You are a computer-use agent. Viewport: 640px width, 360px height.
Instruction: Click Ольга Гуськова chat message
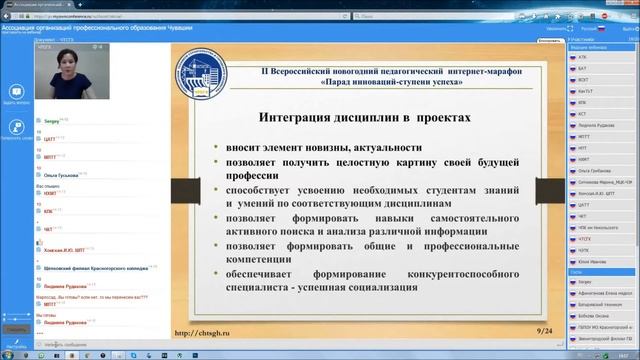tap(61, 176)
